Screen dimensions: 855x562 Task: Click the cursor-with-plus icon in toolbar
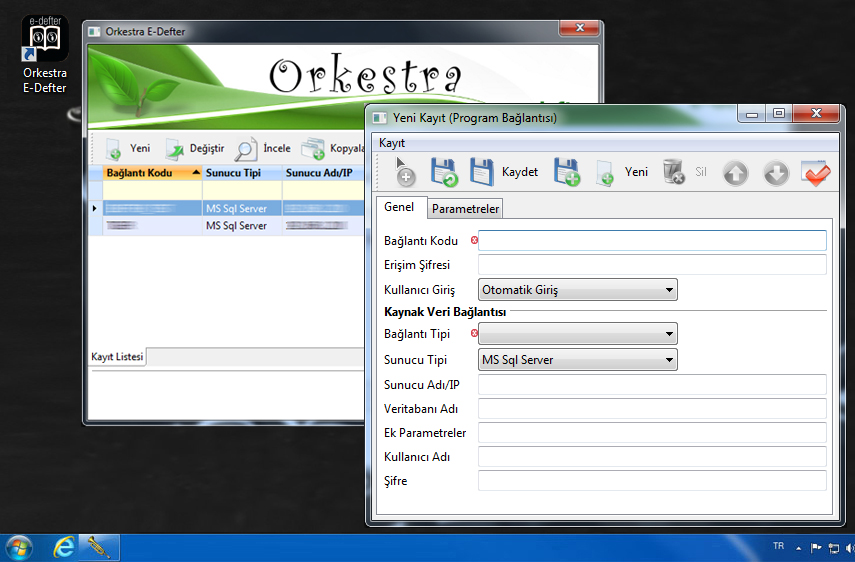(x=404, y=172)
